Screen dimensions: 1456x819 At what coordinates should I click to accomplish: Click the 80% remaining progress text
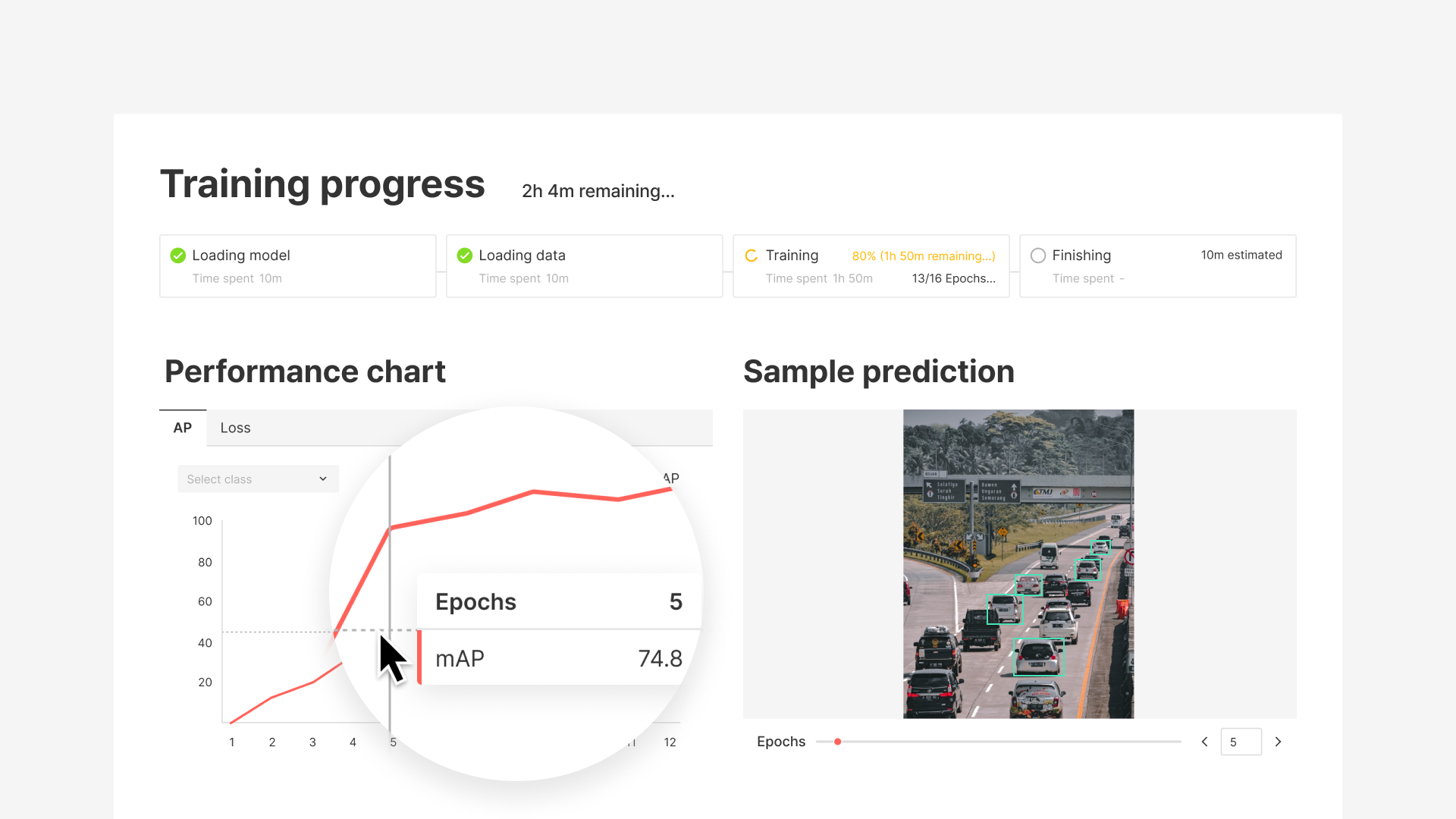coord(923,256)
